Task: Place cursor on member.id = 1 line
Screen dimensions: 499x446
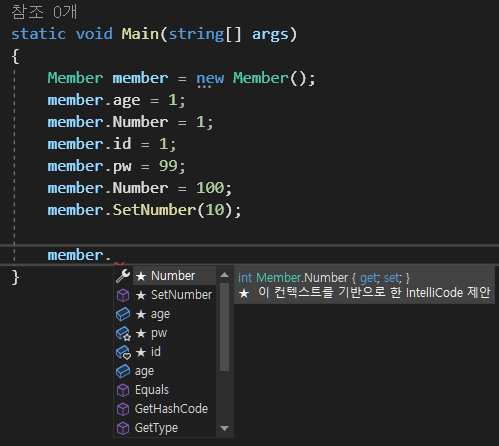Action: point(112,144)
